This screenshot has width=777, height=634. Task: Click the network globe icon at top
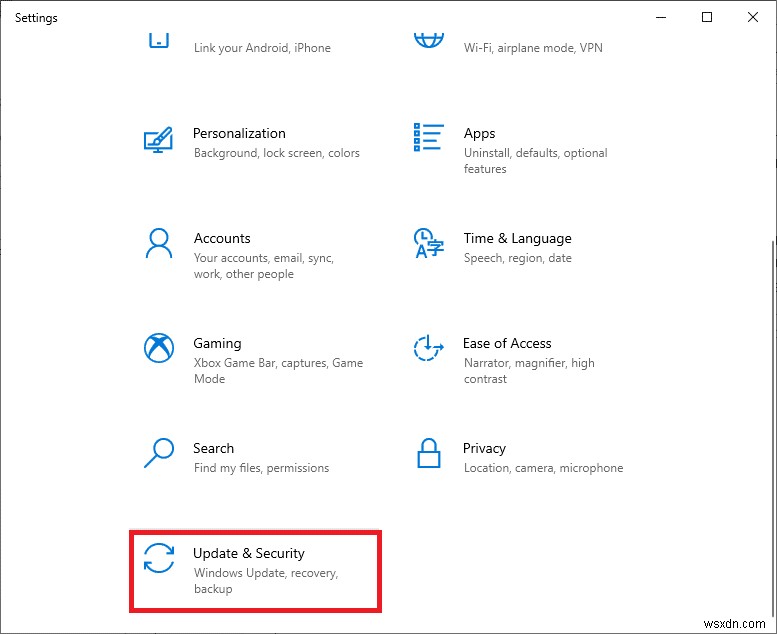(428, 40)
